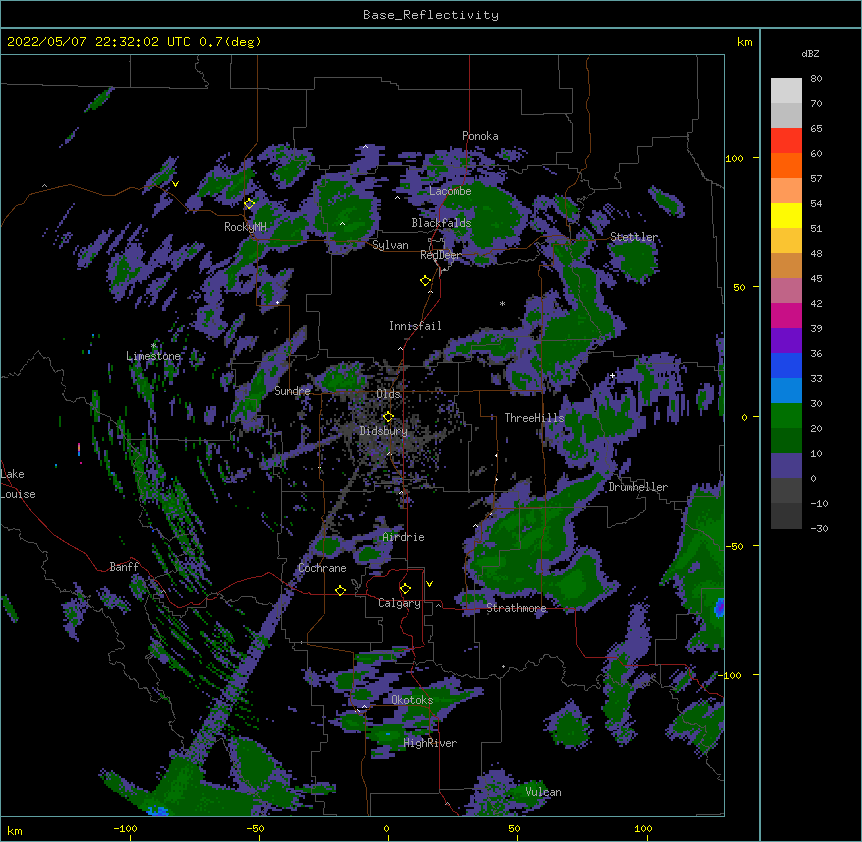Click the red swatch at 65 dBZ
The width and height of the screenshot is (862, 842).
coord(786,141)
